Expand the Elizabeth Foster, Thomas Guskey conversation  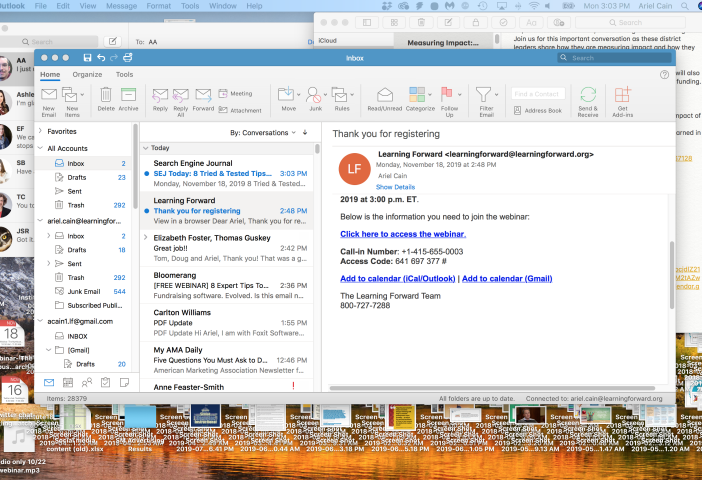(146, 237)
